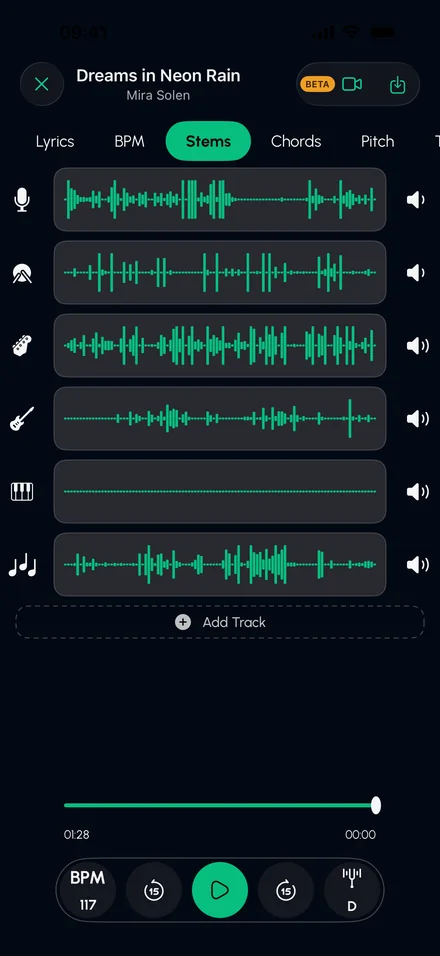The height and width of the screenshot is (956, 440).
Task: Mute the music notes track speaker
Action: [x=417, y=565]
